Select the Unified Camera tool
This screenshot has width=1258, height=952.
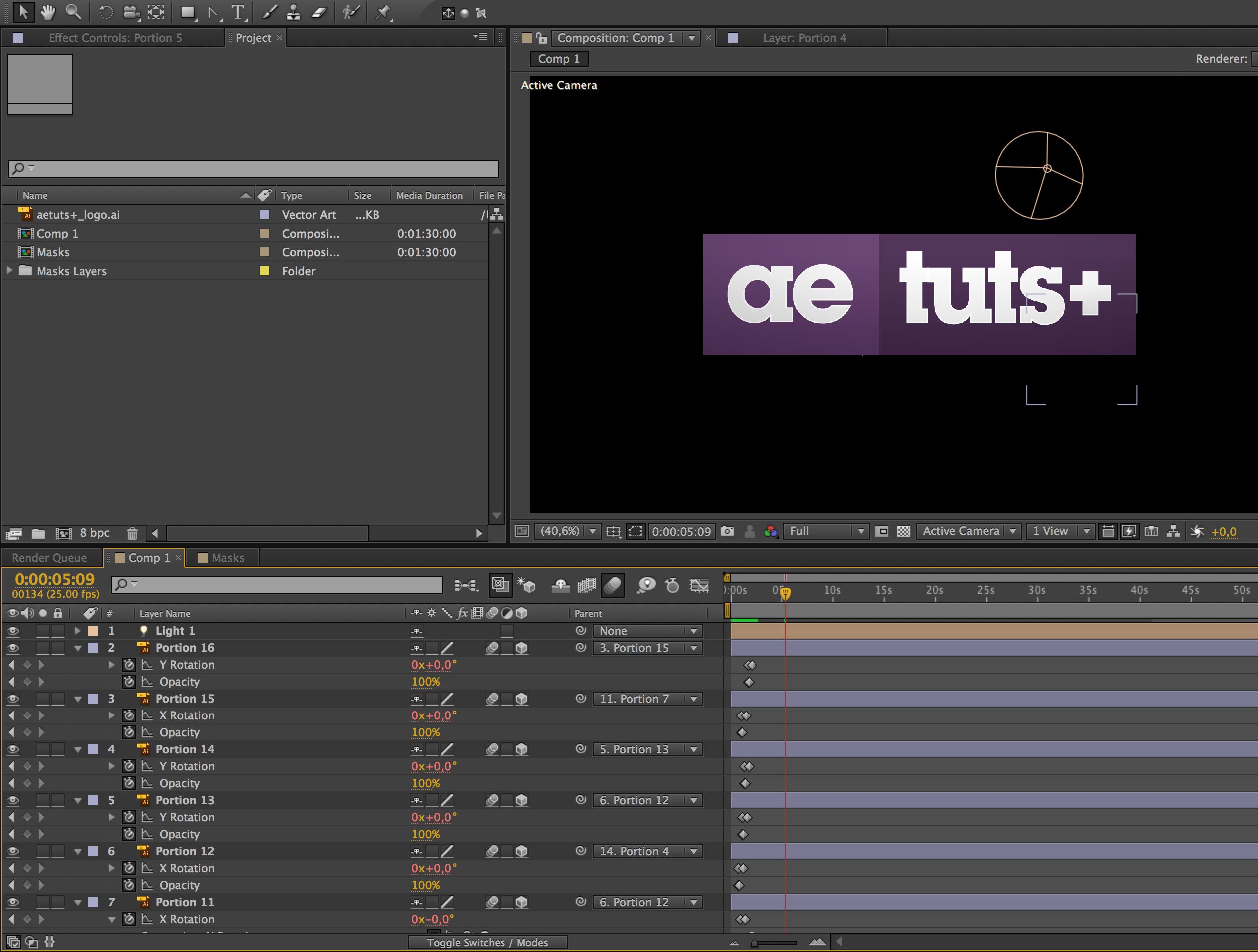(131, 12)
